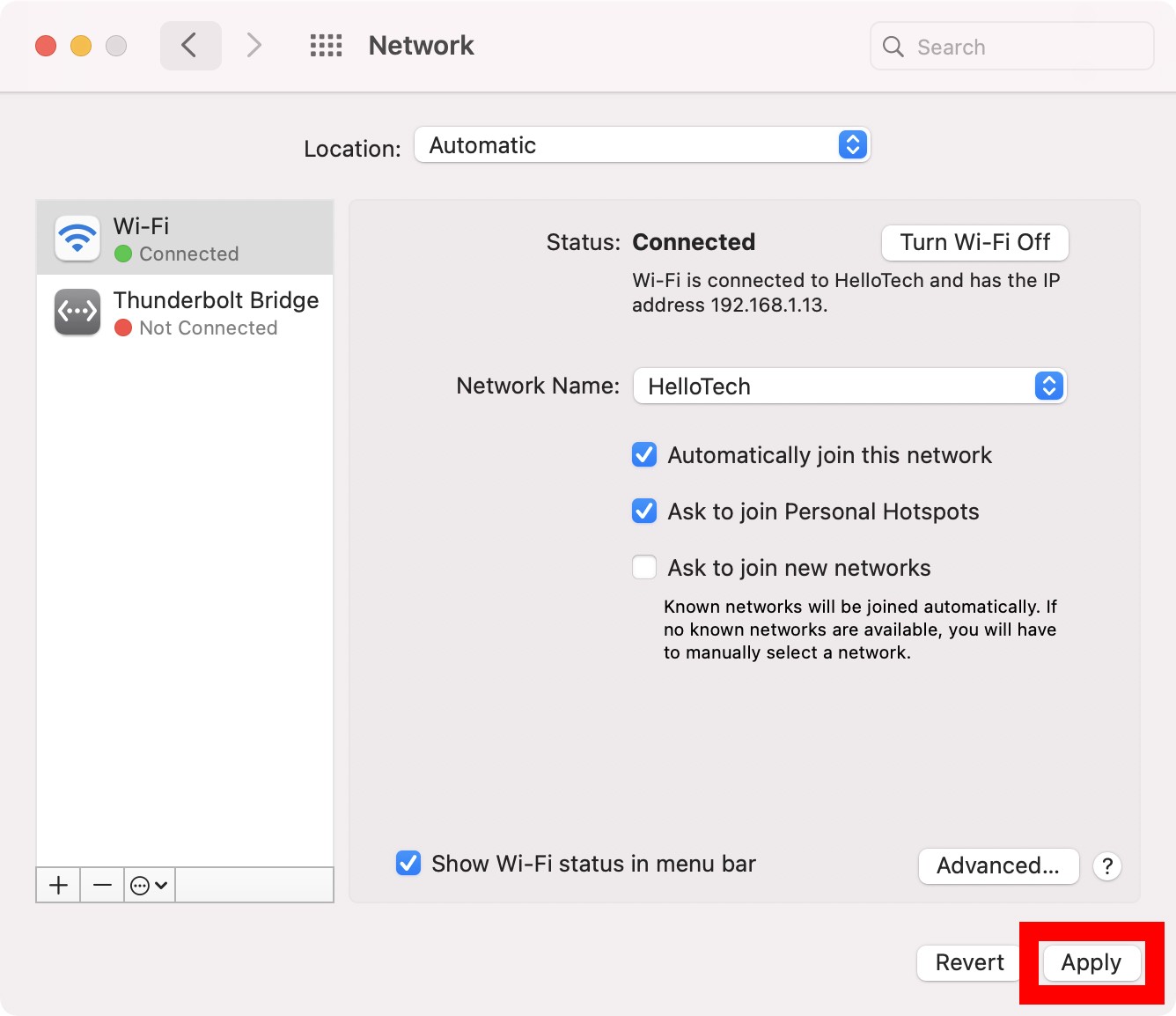
Task: Open the Network Name dropdown showing HelloTech
Action: [850, 386]
